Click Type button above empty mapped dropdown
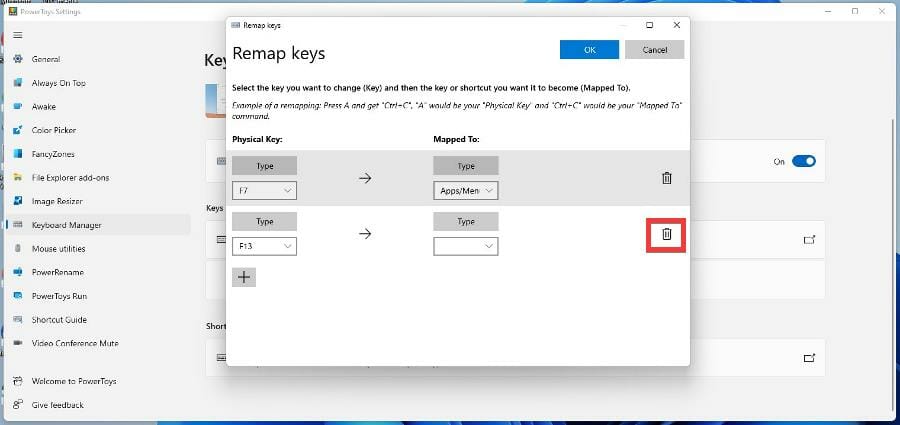Image resolution: width=900 pixels, height=425 pixels. pos(466,222)
